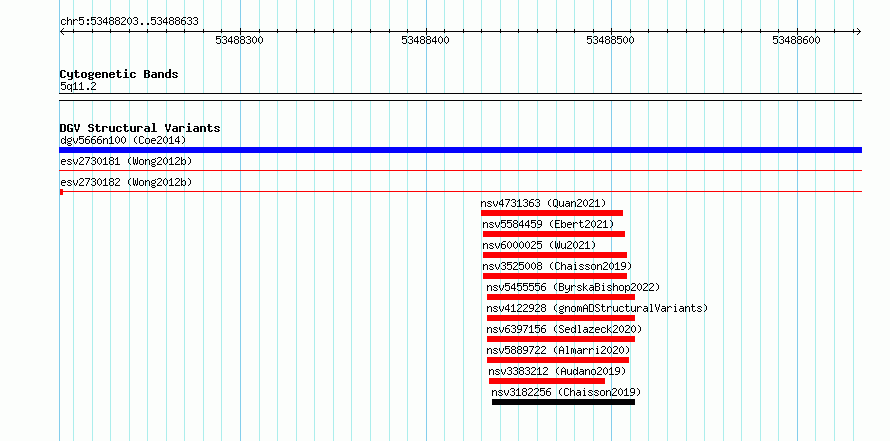Click the dgv5666n100 (Coe2014) label
This screenshot has width=890, height=441.
click(123, 140)
